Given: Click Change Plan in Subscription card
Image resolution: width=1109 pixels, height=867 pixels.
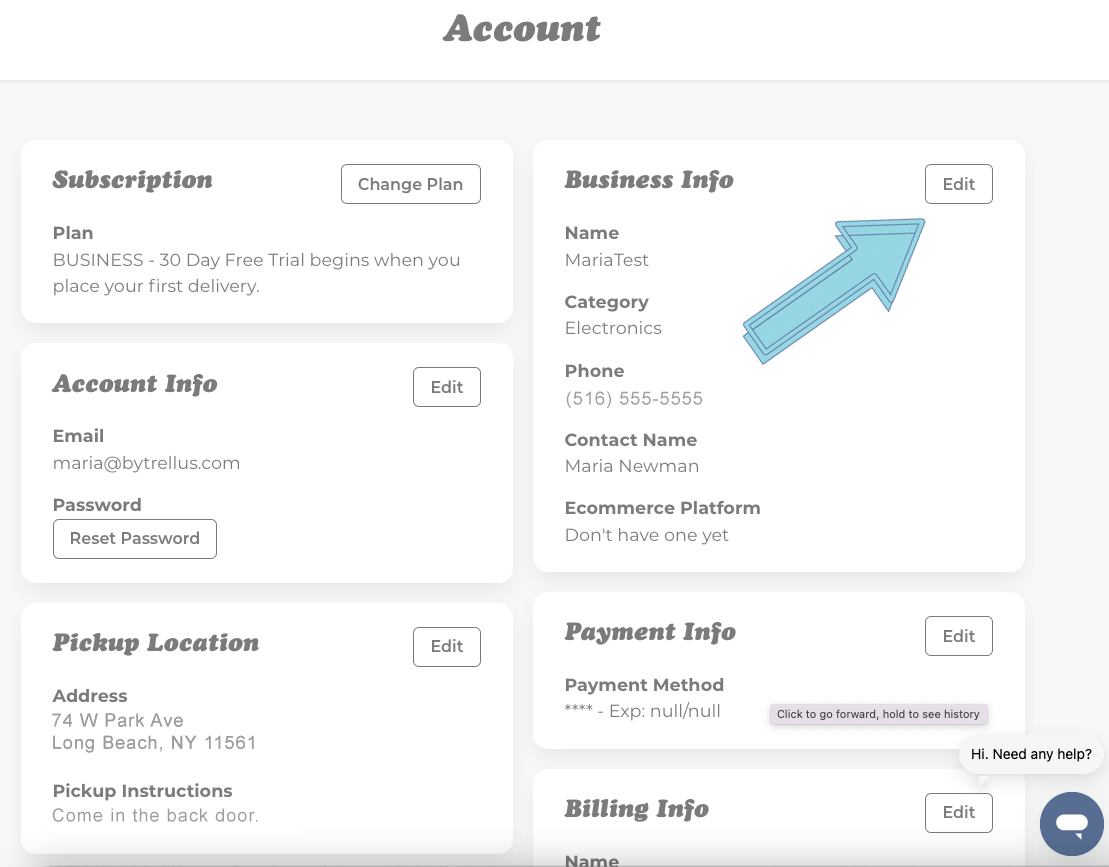Looking at the screenshot, I should 410,184.
